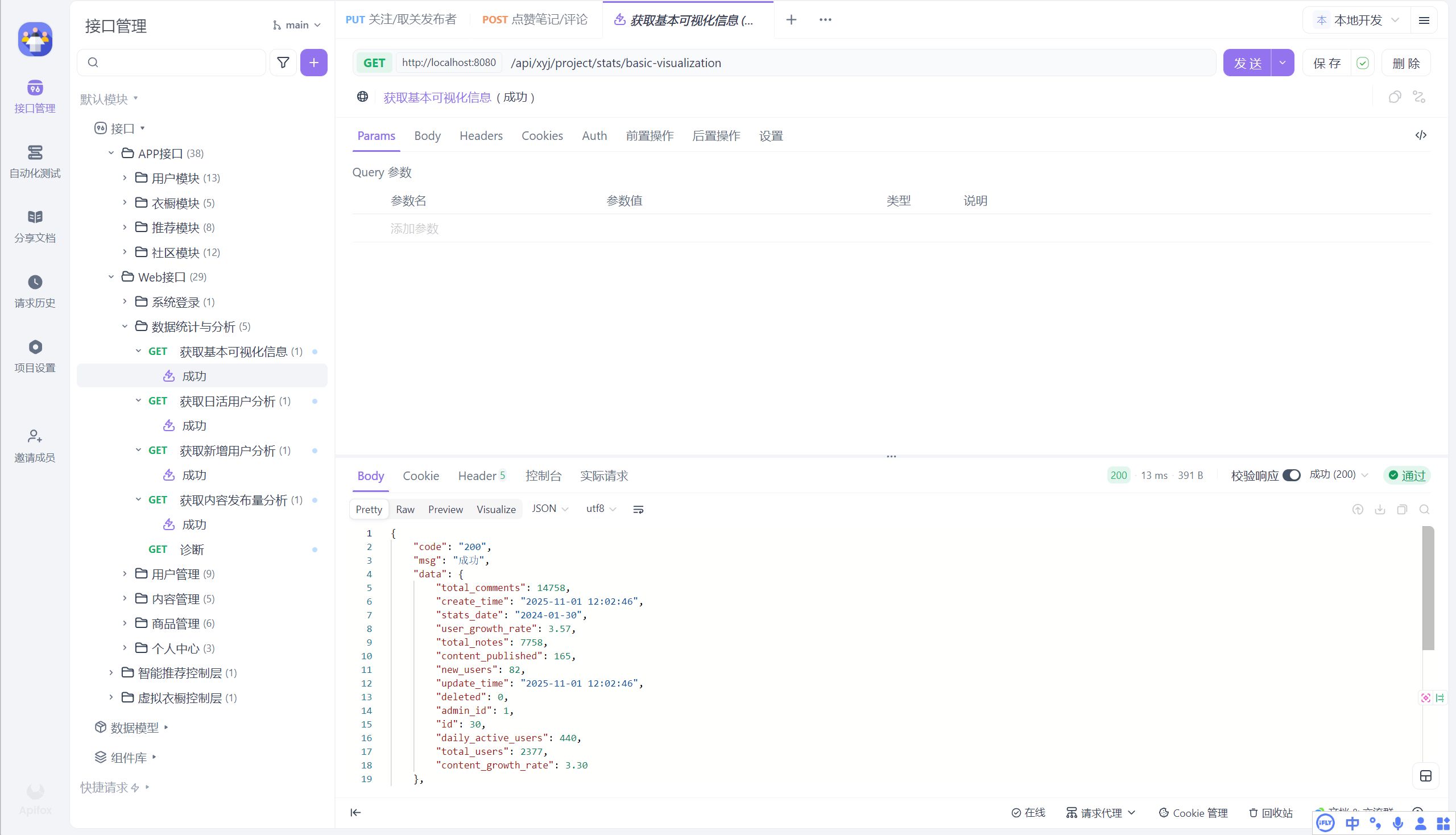Click the 保存 button
Image resolution: width=1456 pixels, height=835 pixels.
1327,63
